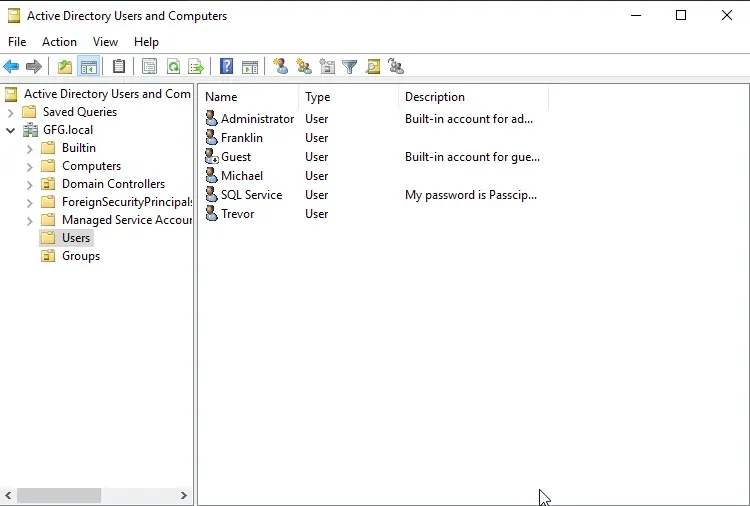
Task: Click the Administrator user icon
Action: pos(211,118)
